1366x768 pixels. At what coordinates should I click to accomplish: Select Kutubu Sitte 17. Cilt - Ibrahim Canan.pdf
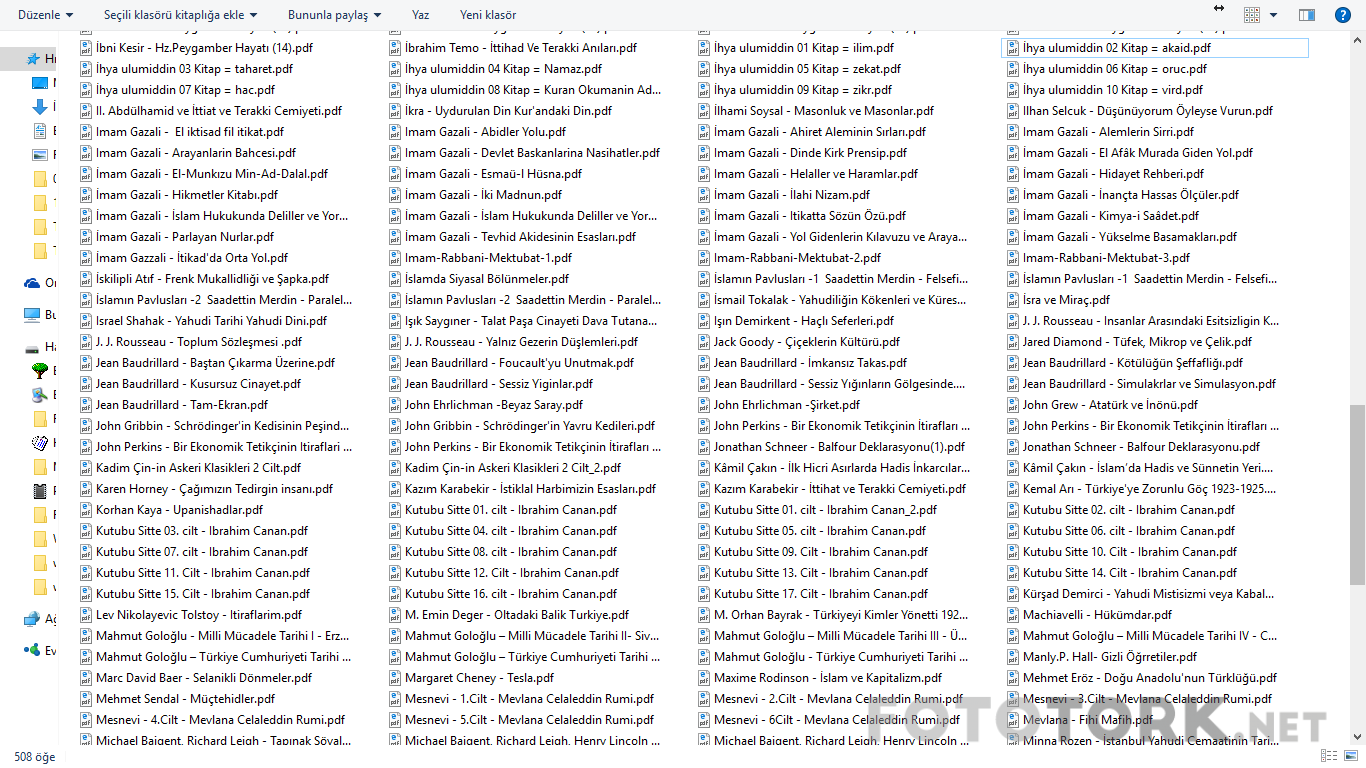812,593
